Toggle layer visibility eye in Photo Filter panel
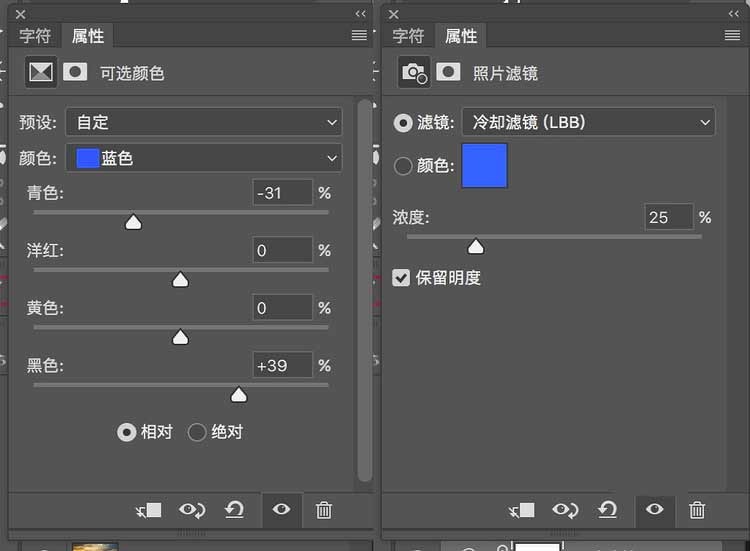This screenshot has width=750, height=551. (654, 509)
